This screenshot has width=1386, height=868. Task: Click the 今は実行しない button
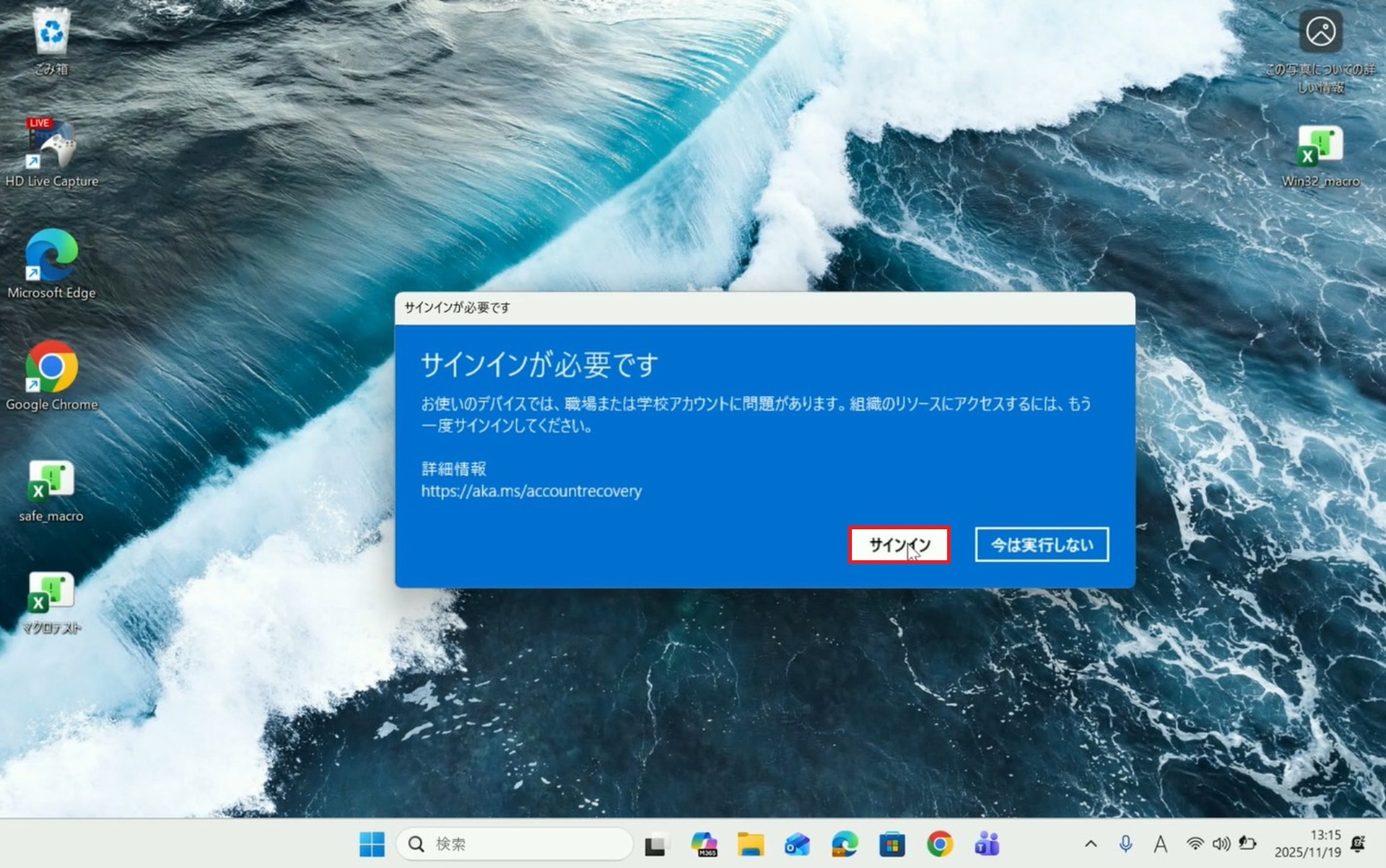(x=1042, y=545)
